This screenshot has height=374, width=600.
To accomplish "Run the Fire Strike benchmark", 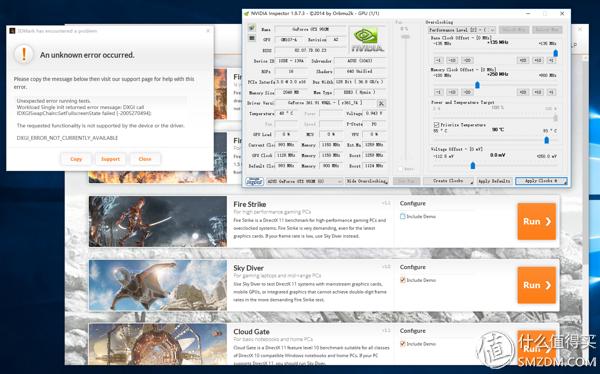I will [536, 221].
